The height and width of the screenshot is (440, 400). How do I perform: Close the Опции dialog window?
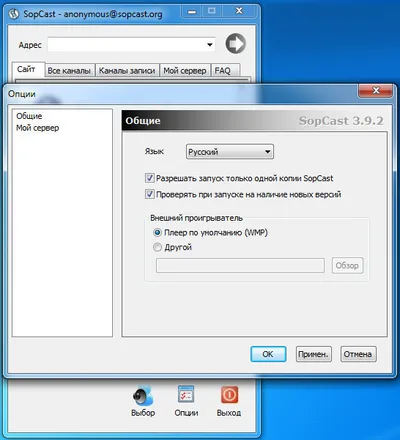(x=376, y=90)
